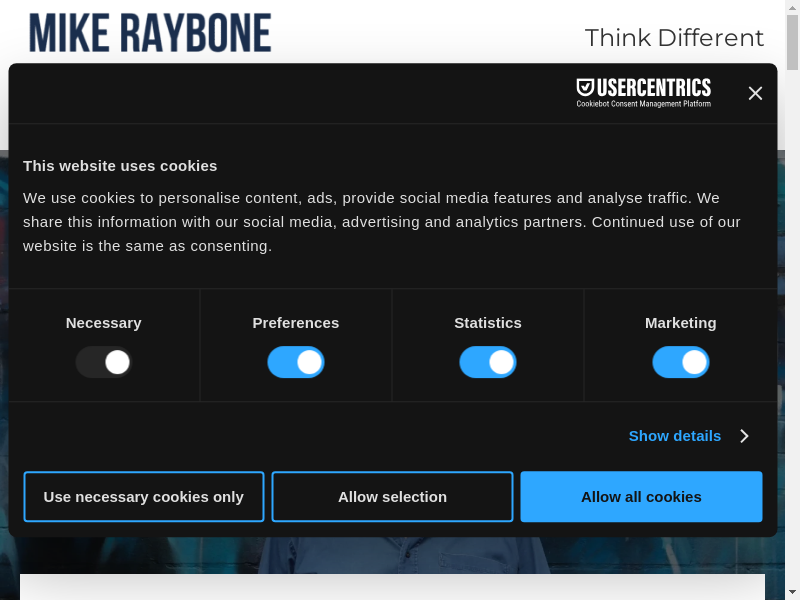Accept with Allow all cookies button
The image size is (800, 600).
(641, 497)
